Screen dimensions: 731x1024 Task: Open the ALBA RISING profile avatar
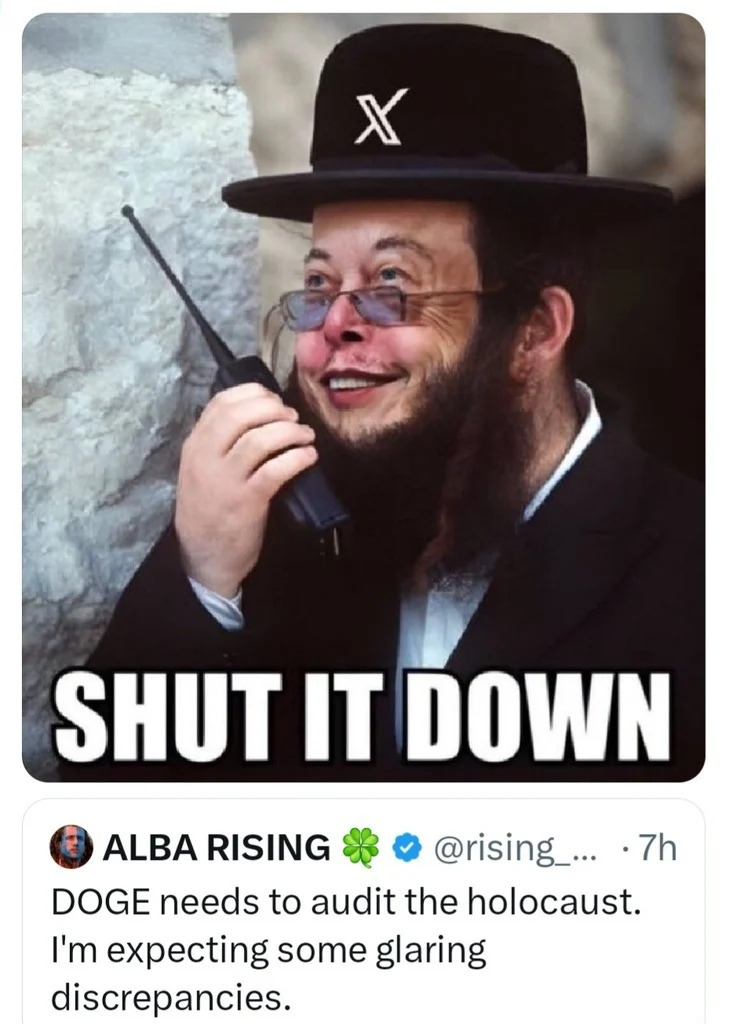pyautogui.click(x=71, y=846)
